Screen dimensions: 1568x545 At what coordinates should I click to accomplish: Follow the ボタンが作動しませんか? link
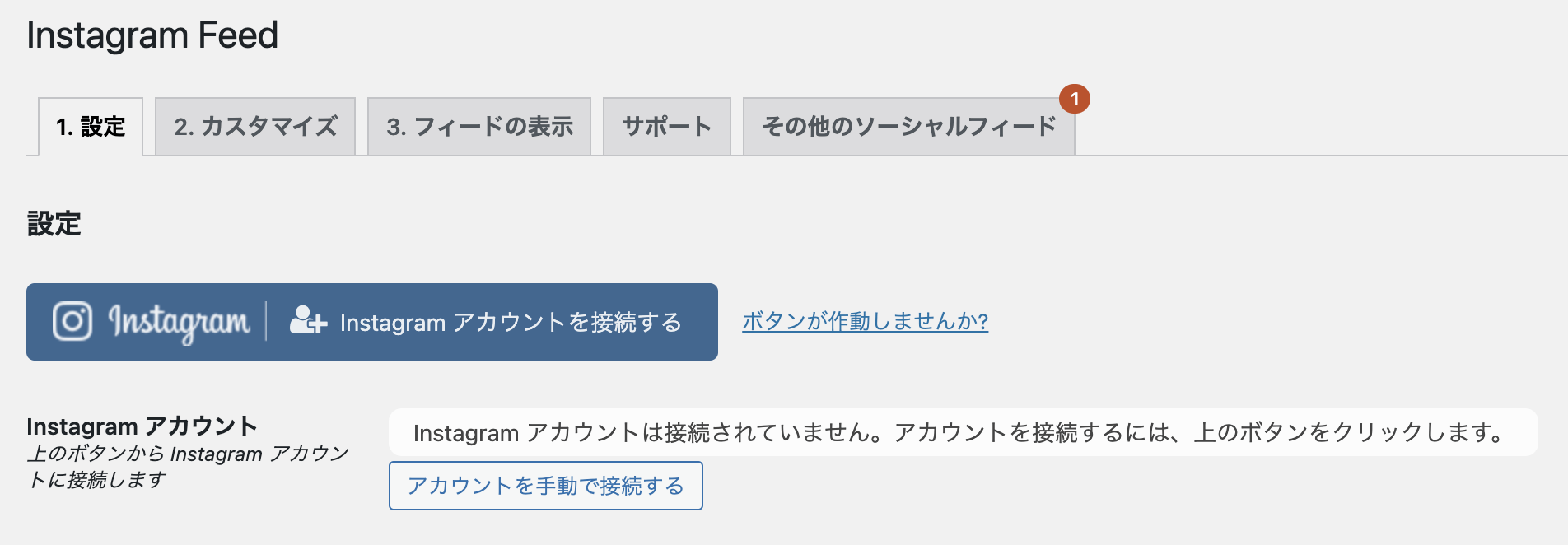point(865,321)
